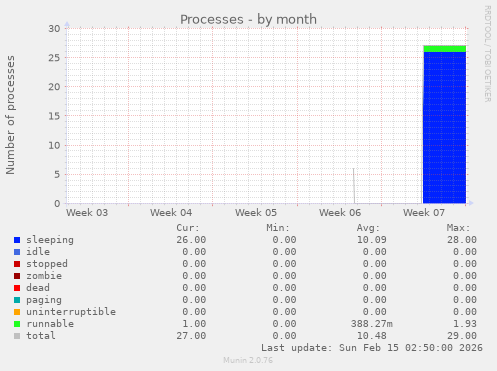The width and height of the screenshot is (497, 371).
Task: Select the 'uninterruptible' legend label
Action: [x=71, y=312]
